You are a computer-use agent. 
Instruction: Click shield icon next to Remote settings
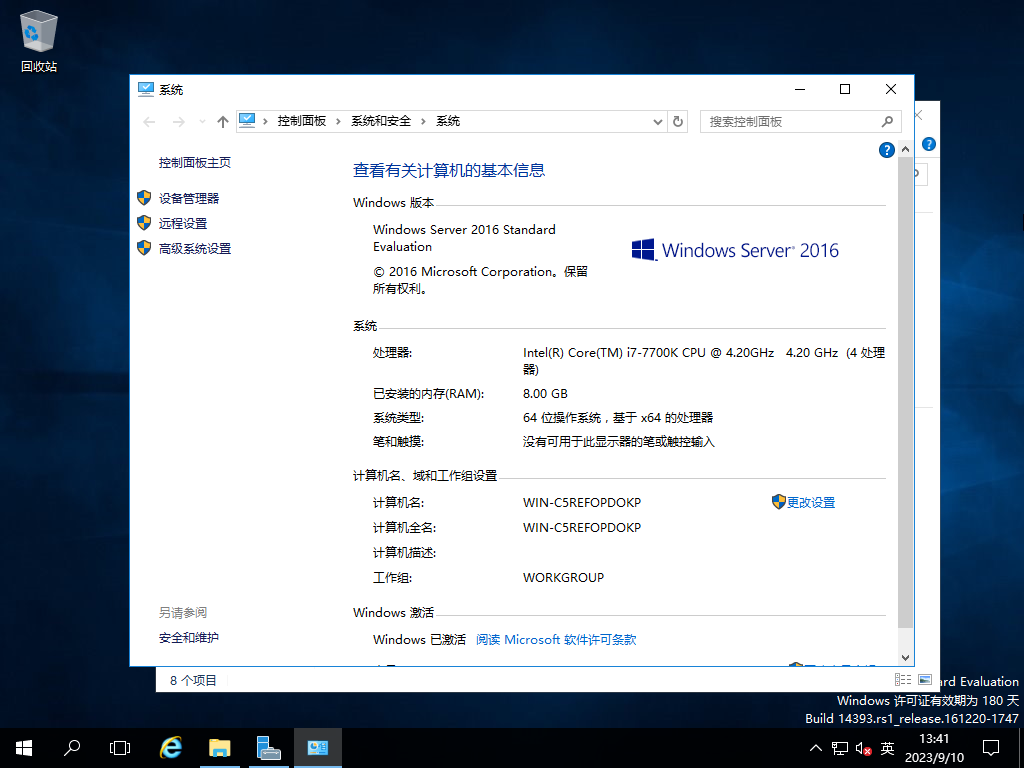(144, 223)
